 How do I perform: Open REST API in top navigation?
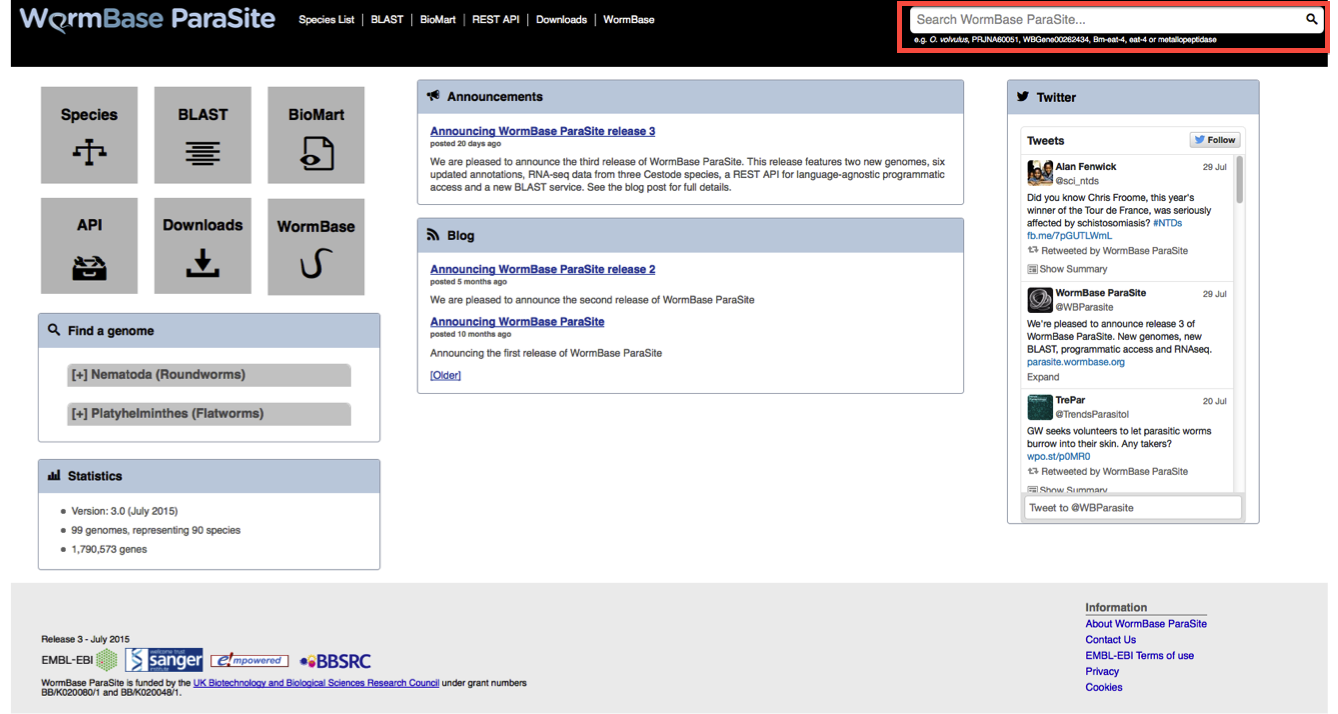496,20
